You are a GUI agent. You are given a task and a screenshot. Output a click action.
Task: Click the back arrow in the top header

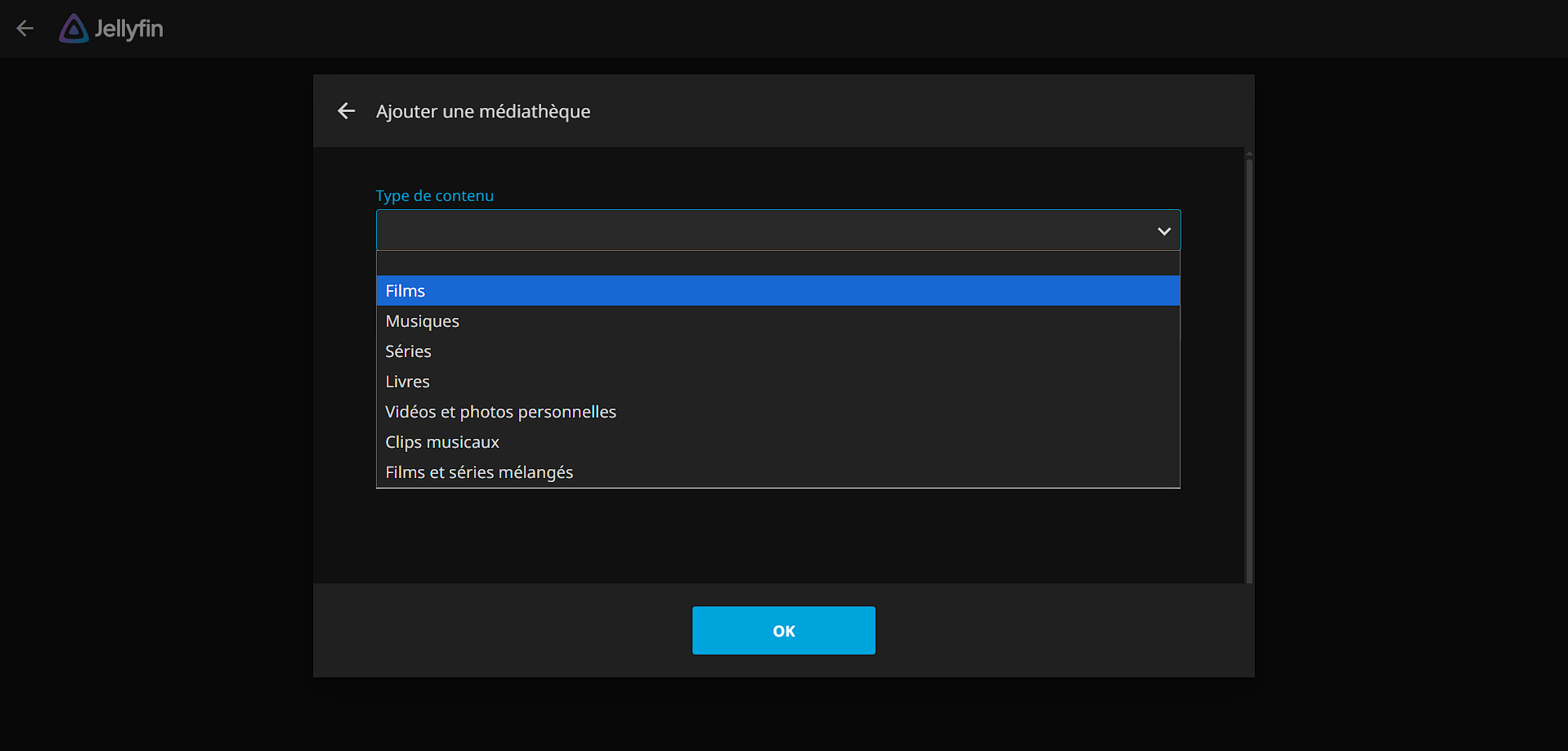point(25,29)
